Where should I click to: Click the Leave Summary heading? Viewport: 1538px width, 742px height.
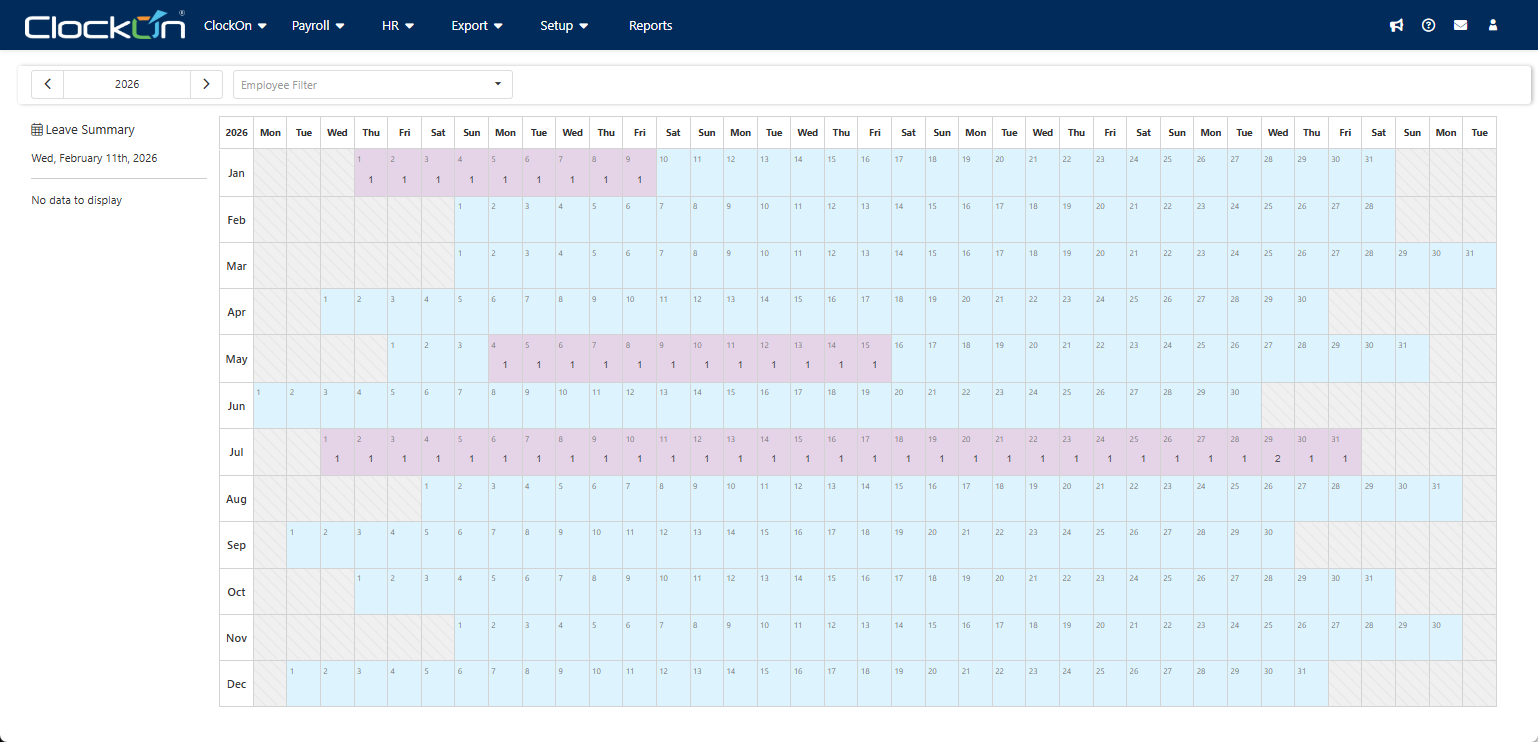point(90,130)
